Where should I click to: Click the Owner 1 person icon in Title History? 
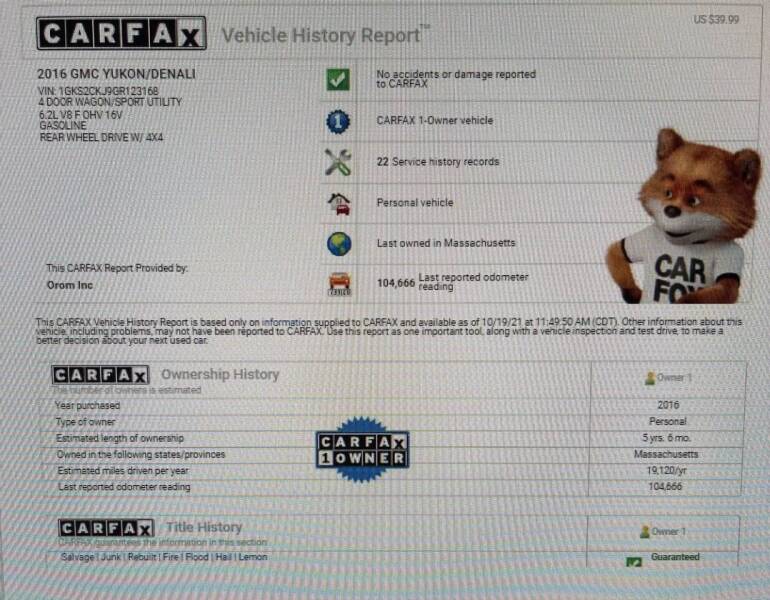pos(645,531)
